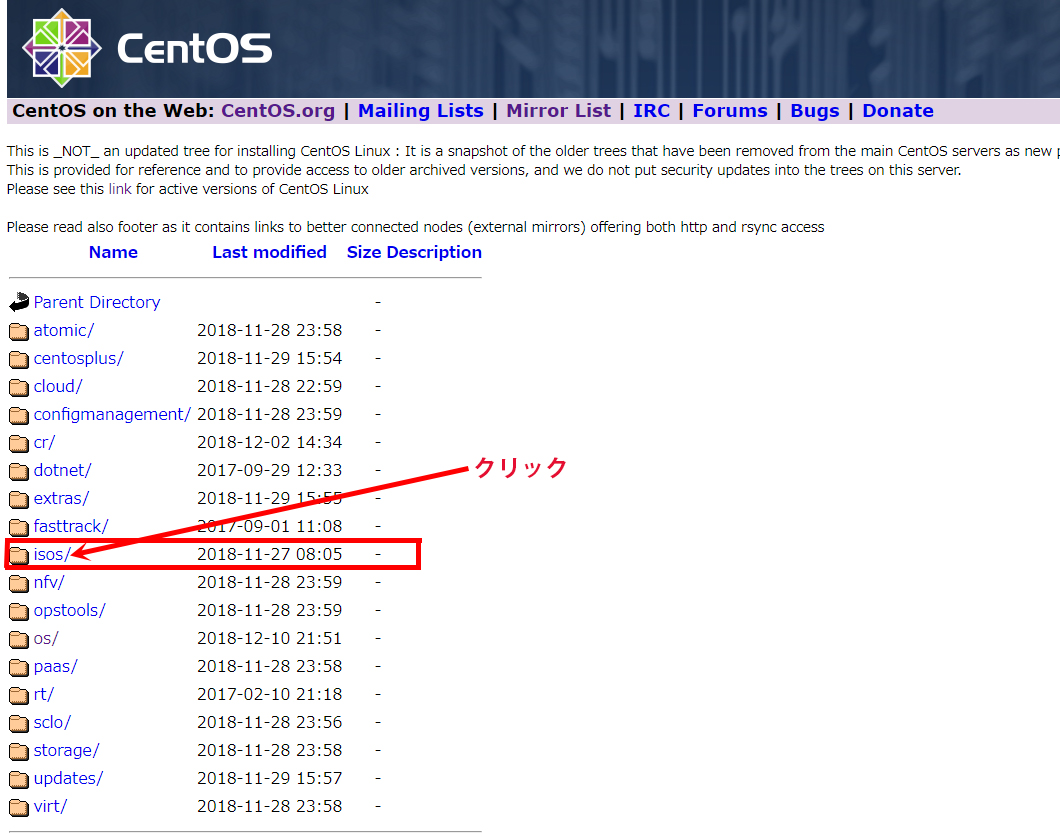Click the folder icon beside cloud/

[x=19, y=387]
